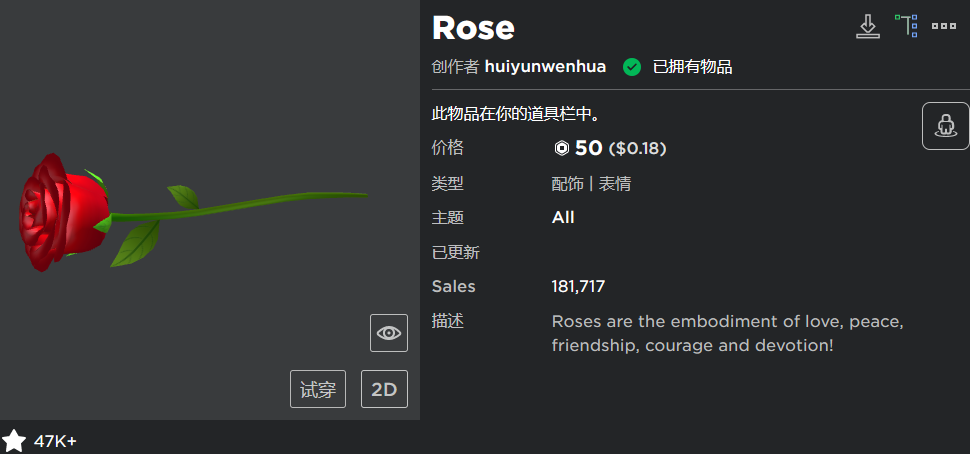Click the avatar wear button

[945, 126]
